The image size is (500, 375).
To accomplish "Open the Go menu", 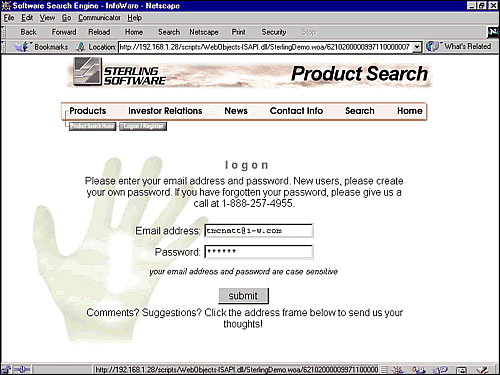I will coord(66,18).
